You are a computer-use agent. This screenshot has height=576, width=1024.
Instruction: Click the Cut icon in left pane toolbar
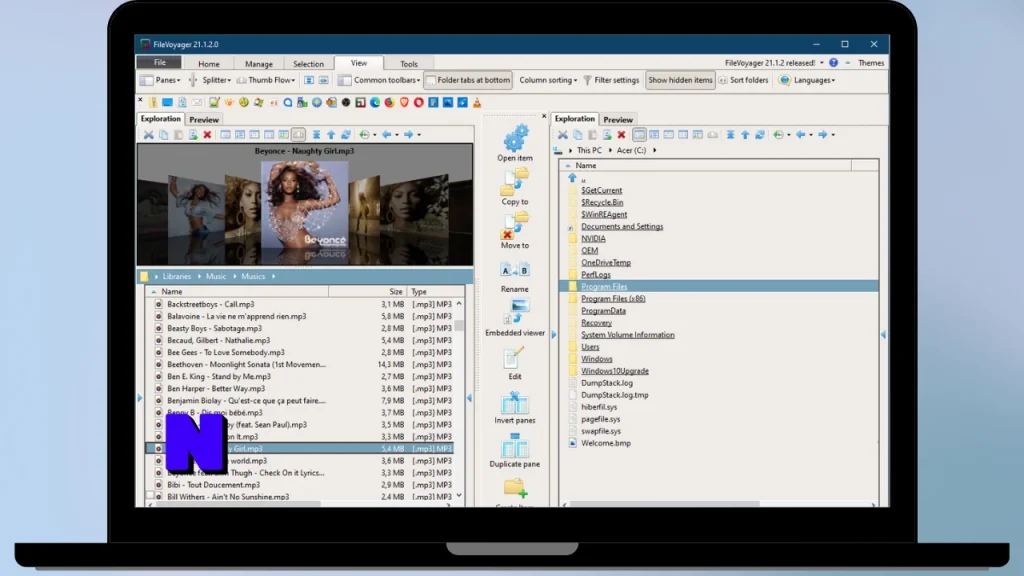[x=149, y=135]
